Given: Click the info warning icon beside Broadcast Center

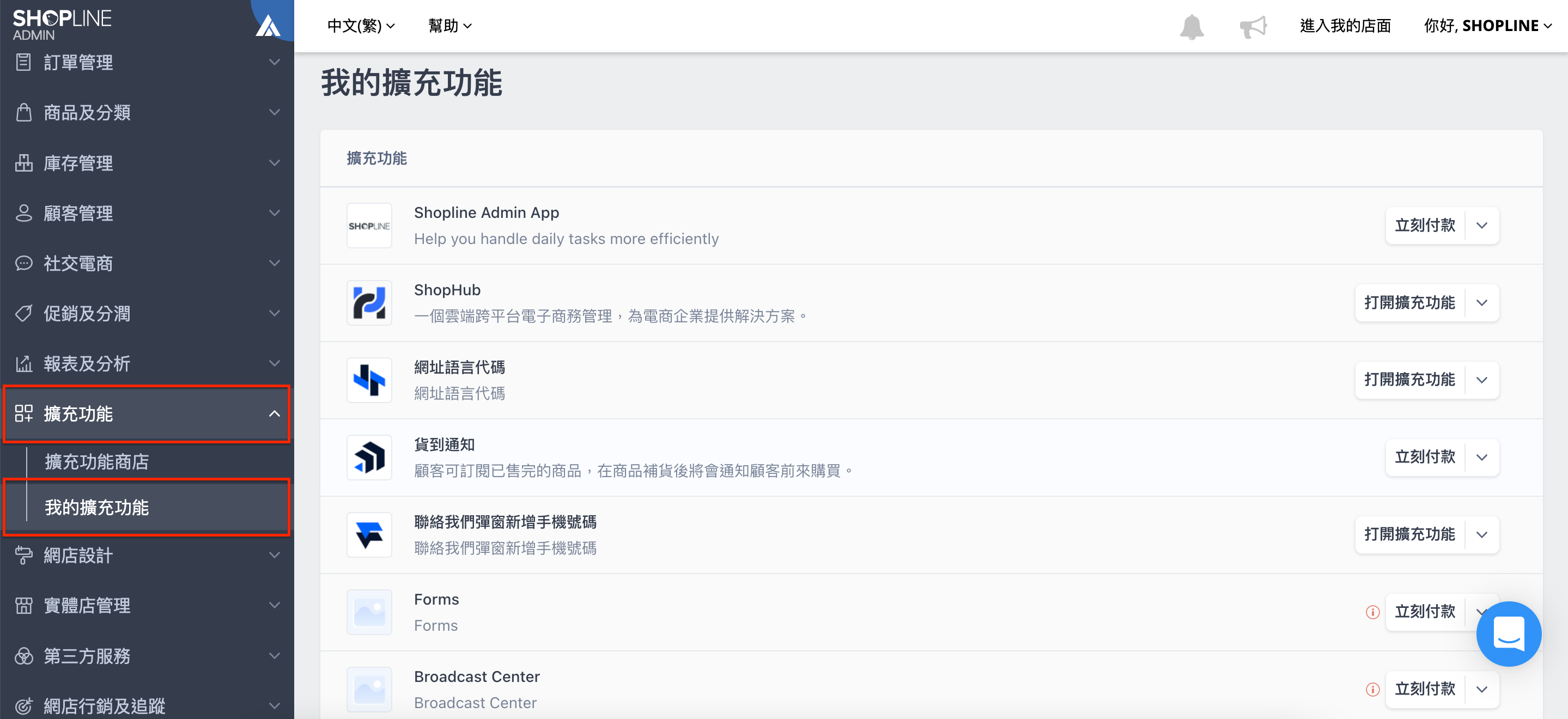Looking at the screenshot, I should coord(1372,689).
